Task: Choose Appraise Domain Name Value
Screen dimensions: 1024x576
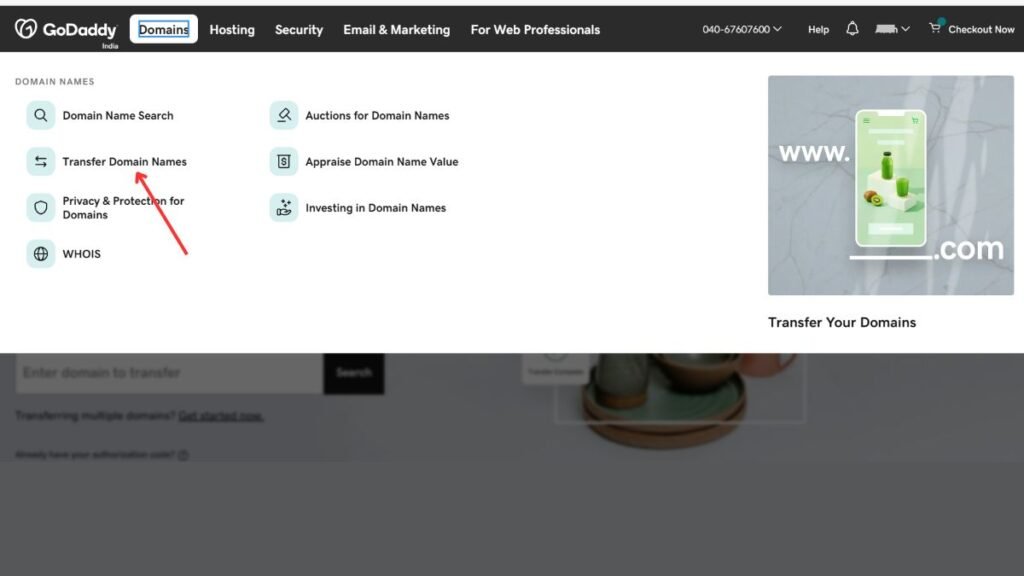Action: tap(382, 161)
